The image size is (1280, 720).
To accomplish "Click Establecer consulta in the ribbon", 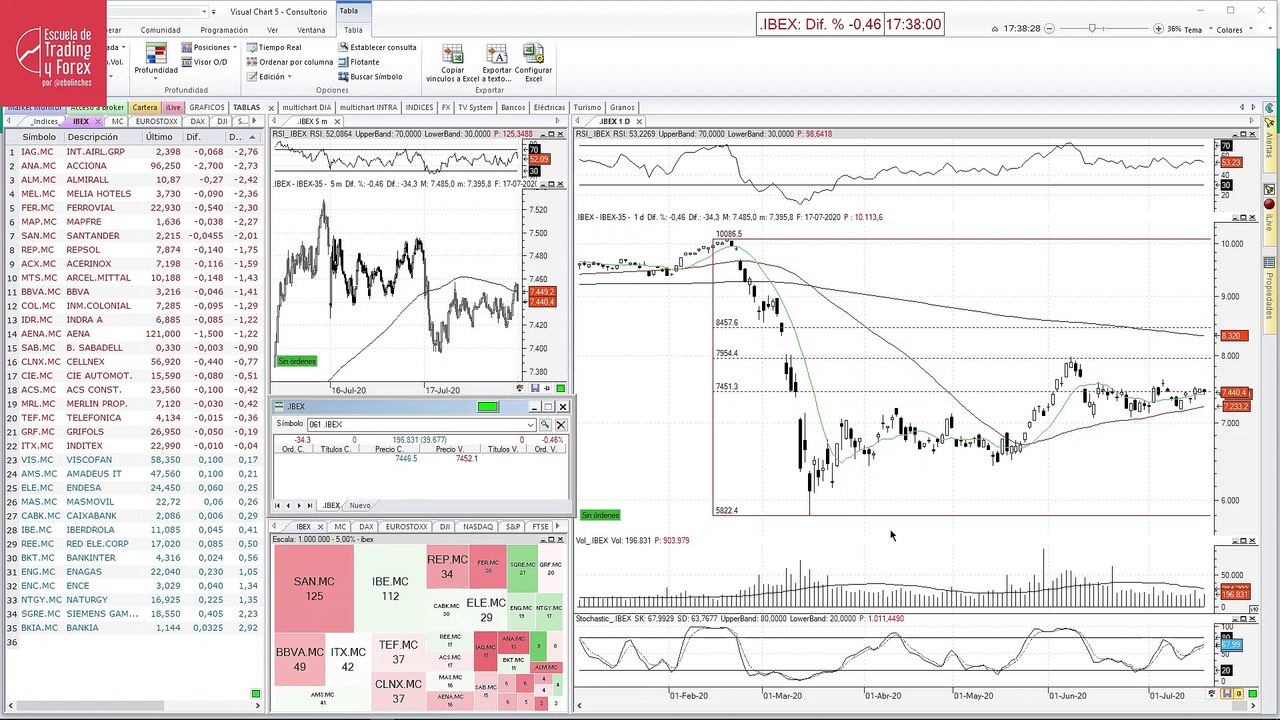I will 377,47.
